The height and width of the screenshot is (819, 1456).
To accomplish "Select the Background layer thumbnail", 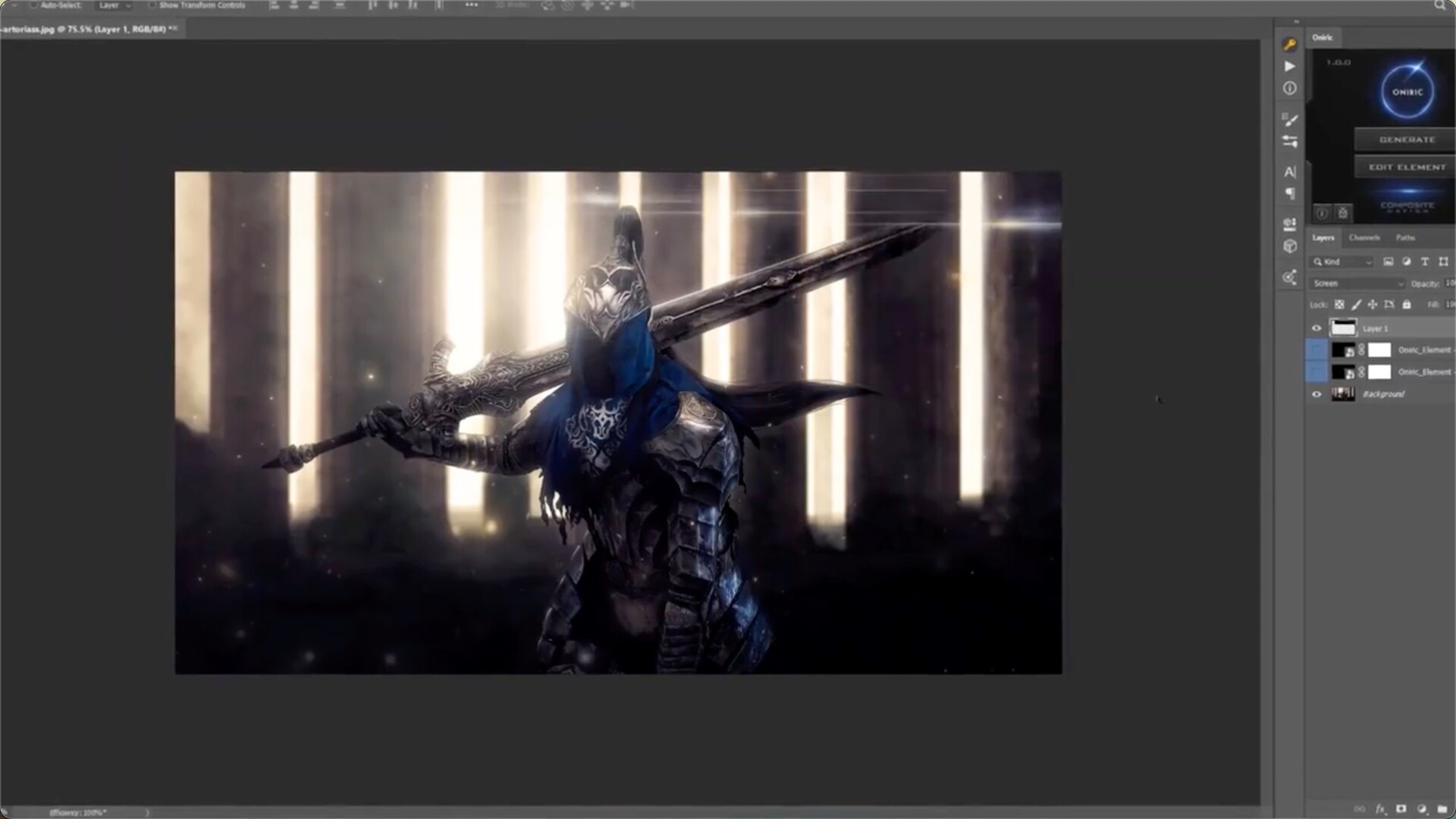I will [1343, 394].
